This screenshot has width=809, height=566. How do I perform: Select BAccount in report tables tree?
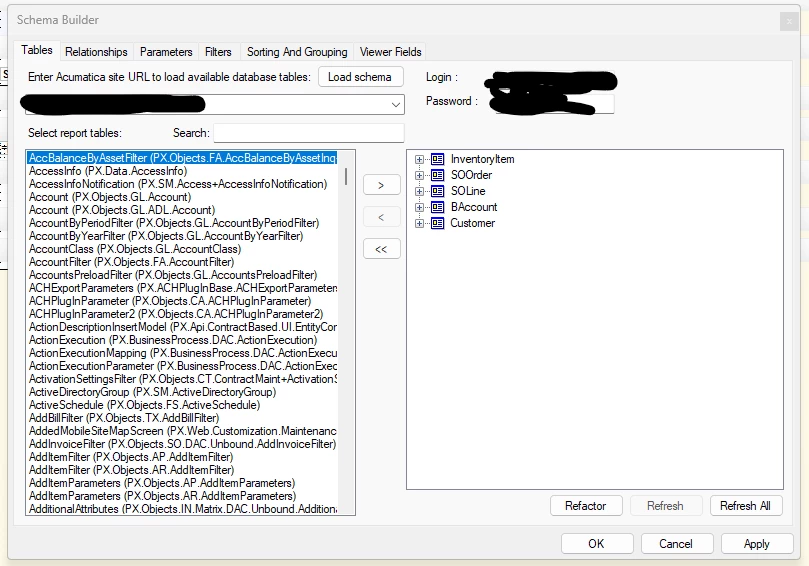coord(474,207)
